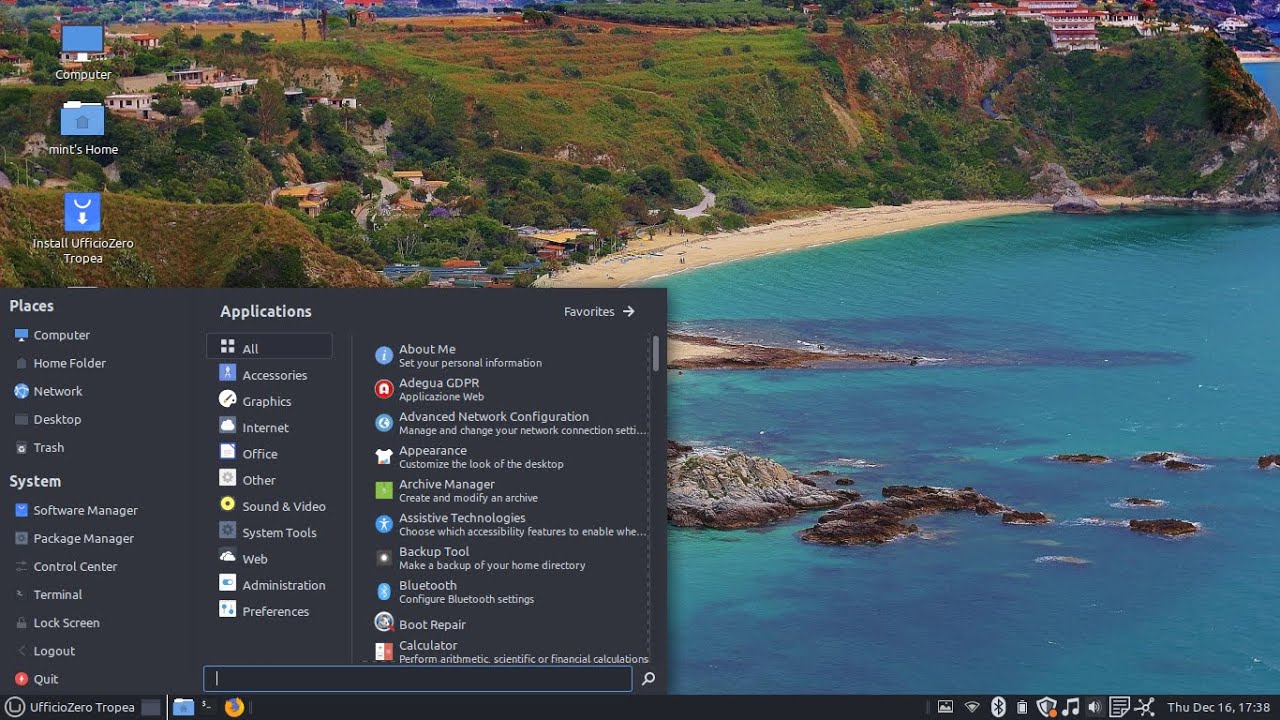The height and width of the screenshot is (720, 1280).
Task: Click the application list scrollbar
Action: 656,354
